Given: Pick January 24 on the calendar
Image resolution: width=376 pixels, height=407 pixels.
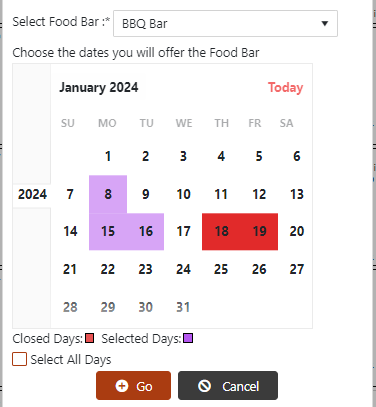Looking at the screenshot, I should pyautogui.click(x=183, y=269).
